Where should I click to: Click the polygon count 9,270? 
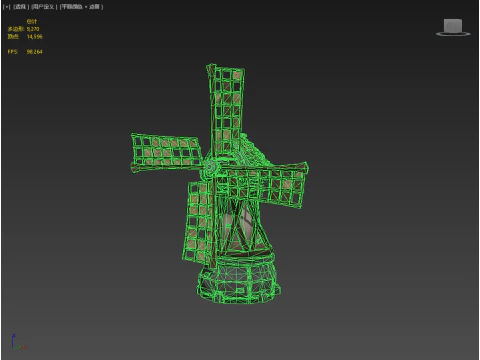[x=33, y=29]
